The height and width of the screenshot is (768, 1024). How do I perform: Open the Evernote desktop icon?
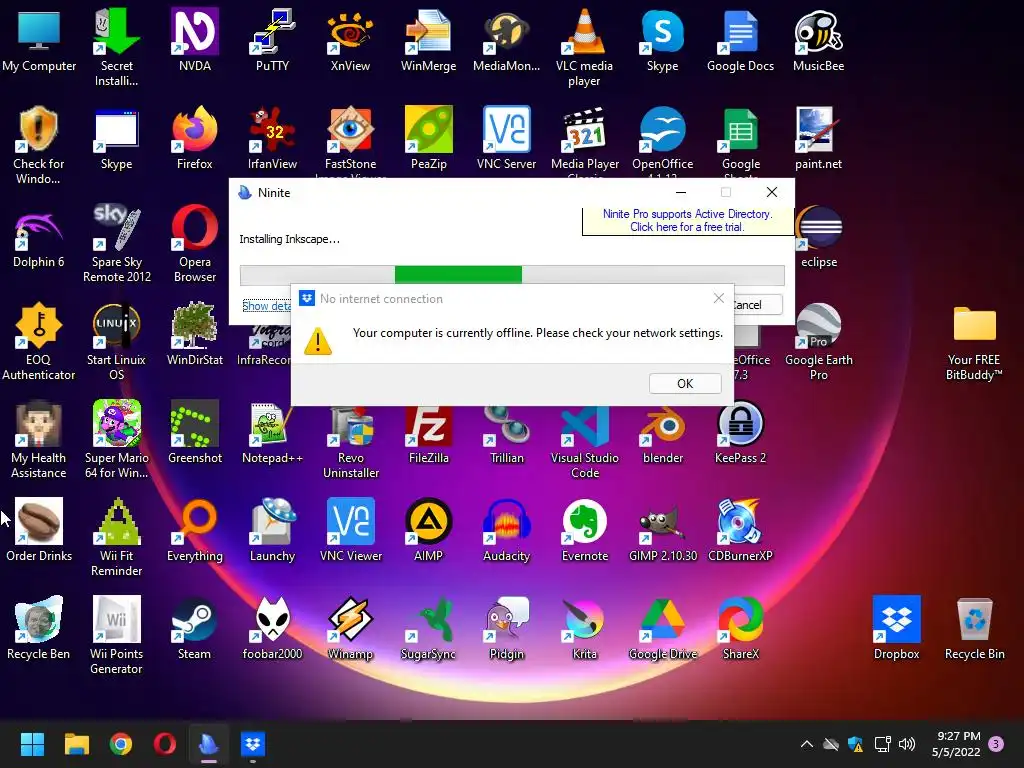(584, 530)
